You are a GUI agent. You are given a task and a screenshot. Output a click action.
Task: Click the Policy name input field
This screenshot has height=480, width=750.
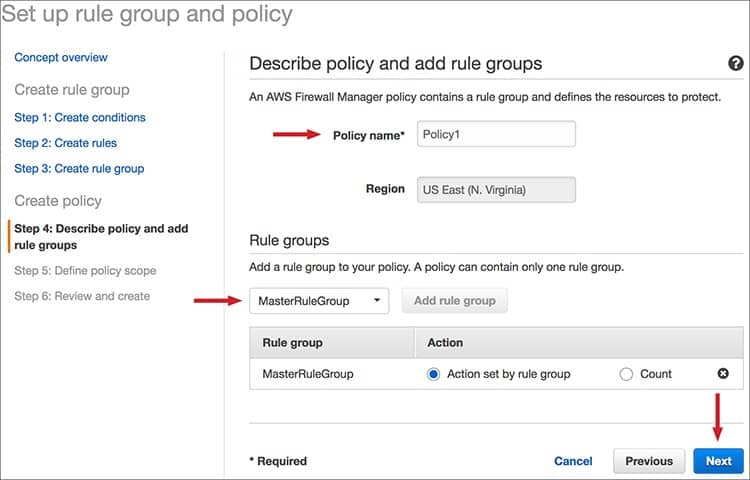[496, 134]
